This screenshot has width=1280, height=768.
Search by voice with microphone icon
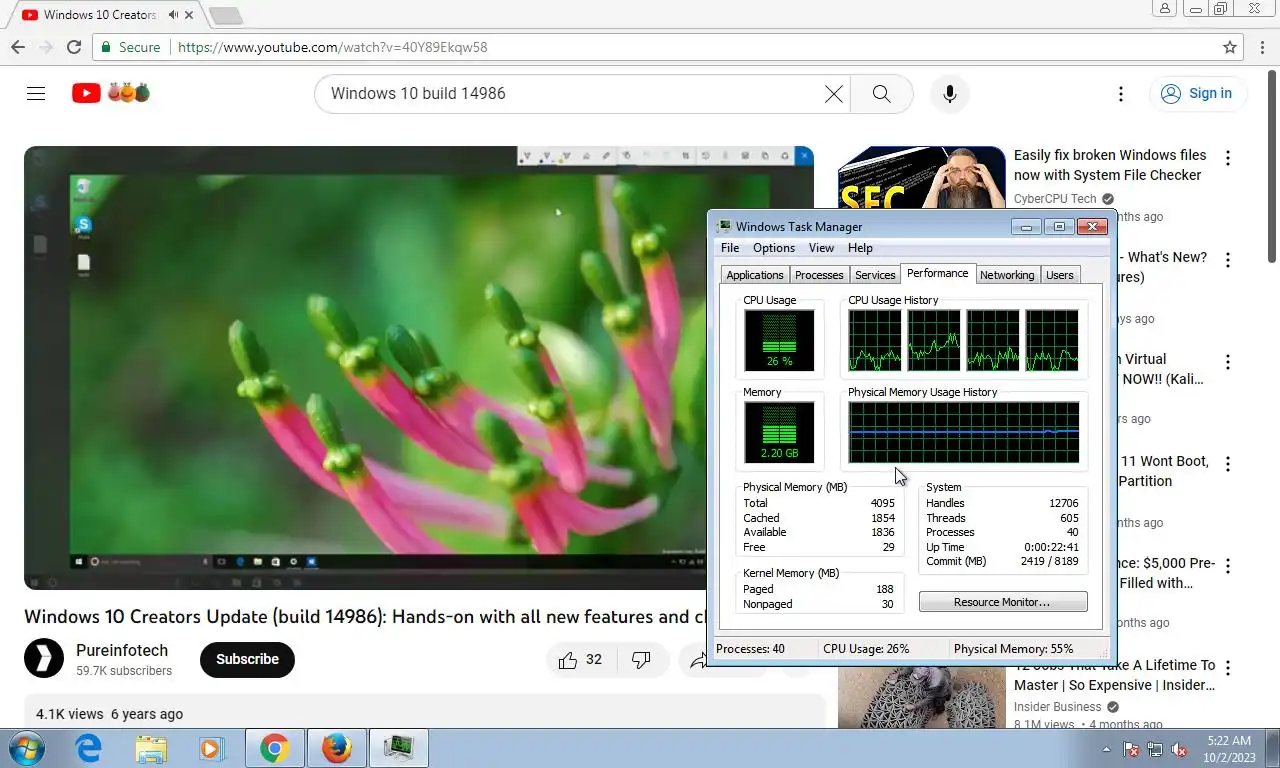click(950, 94)
